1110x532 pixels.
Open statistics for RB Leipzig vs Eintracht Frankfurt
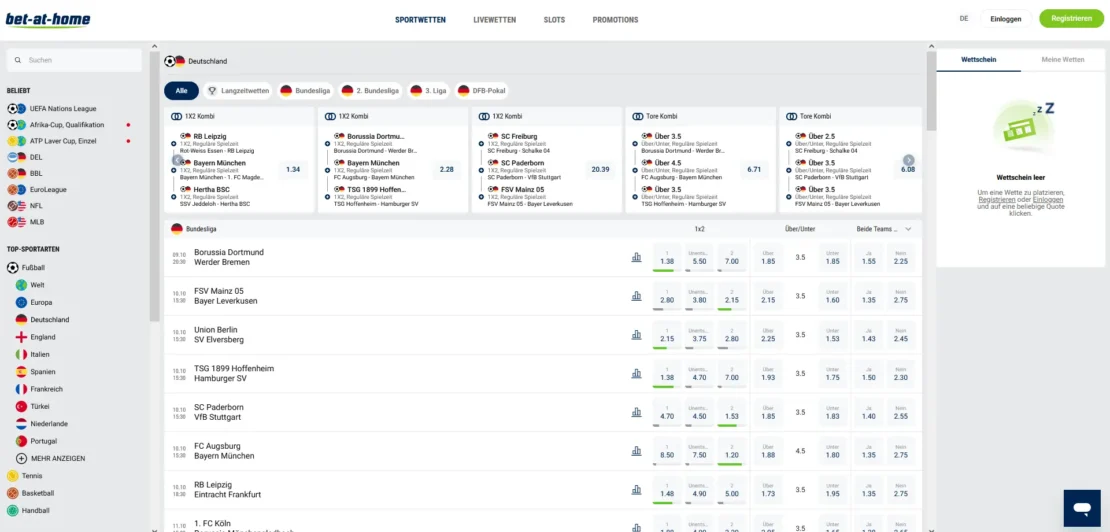(x=636, y=490)
